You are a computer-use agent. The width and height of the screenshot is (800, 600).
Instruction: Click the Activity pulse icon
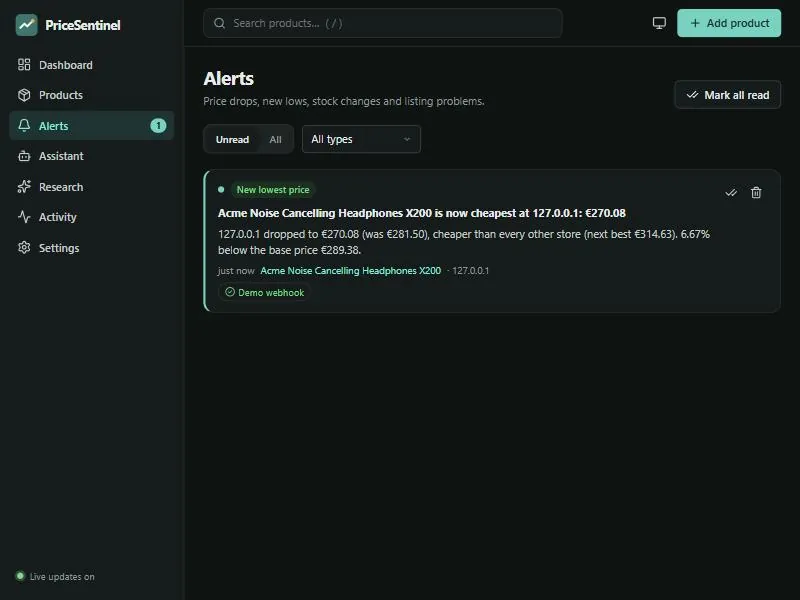coord(24,217)
